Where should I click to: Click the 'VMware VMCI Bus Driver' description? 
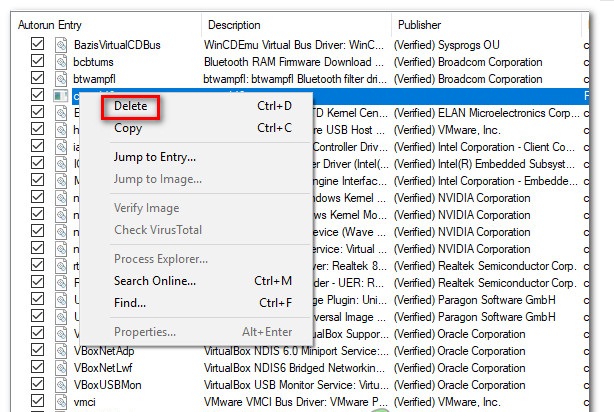[x=296, y=402]
